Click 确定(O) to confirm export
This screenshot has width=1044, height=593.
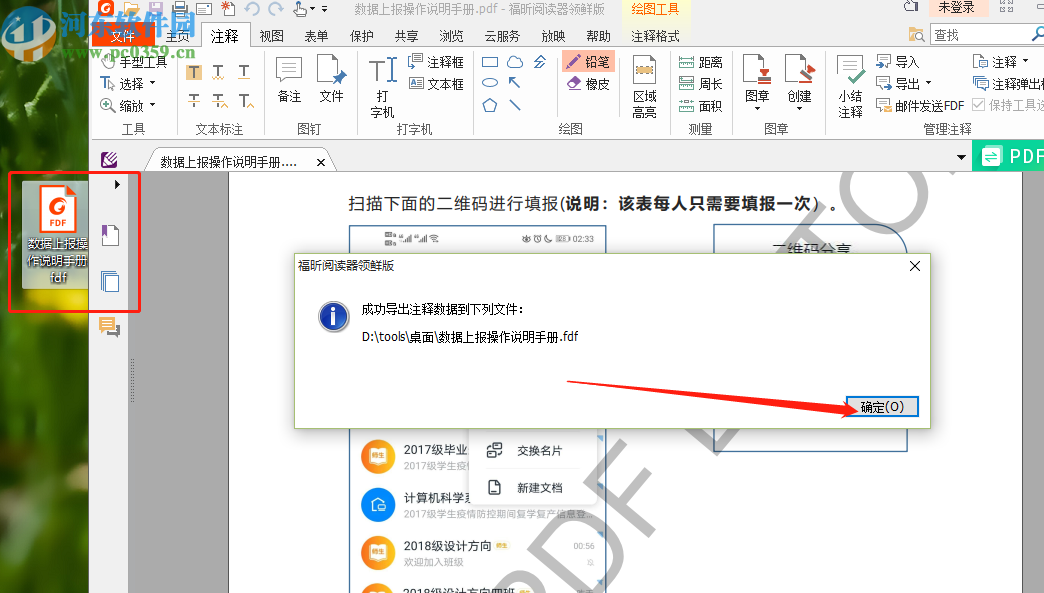[x=881, y=406]
